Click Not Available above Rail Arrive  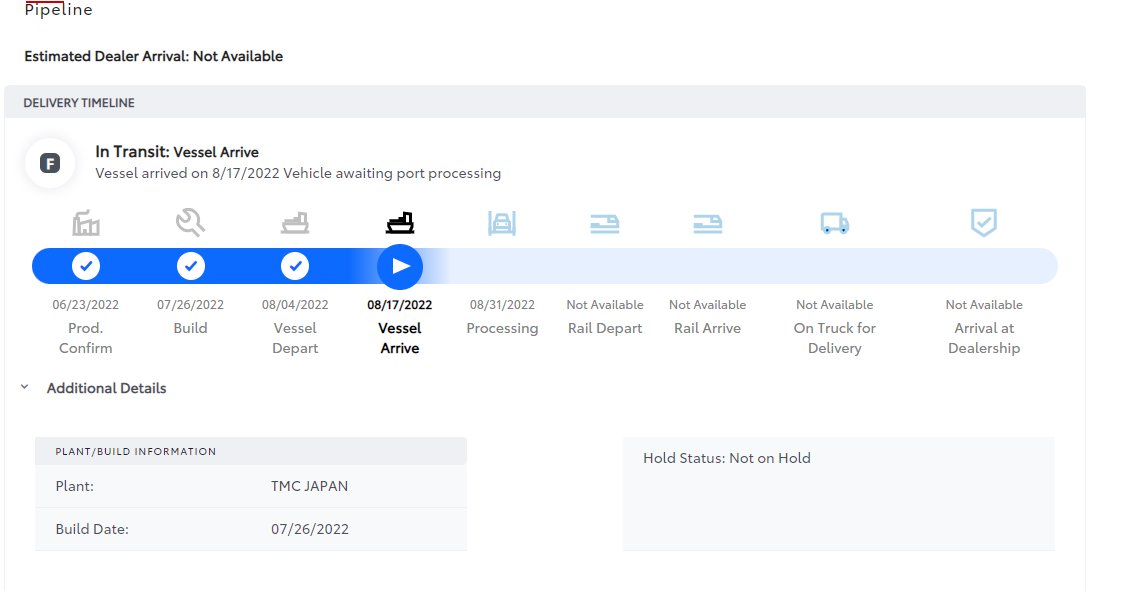click(x=707, y=305)
